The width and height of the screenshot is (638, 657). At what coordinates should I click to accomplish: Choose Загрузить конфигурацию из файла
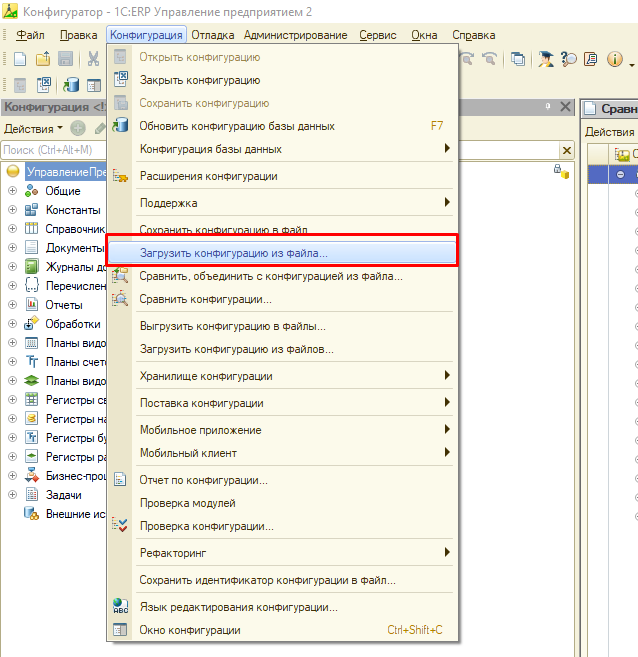click(282, 253)
